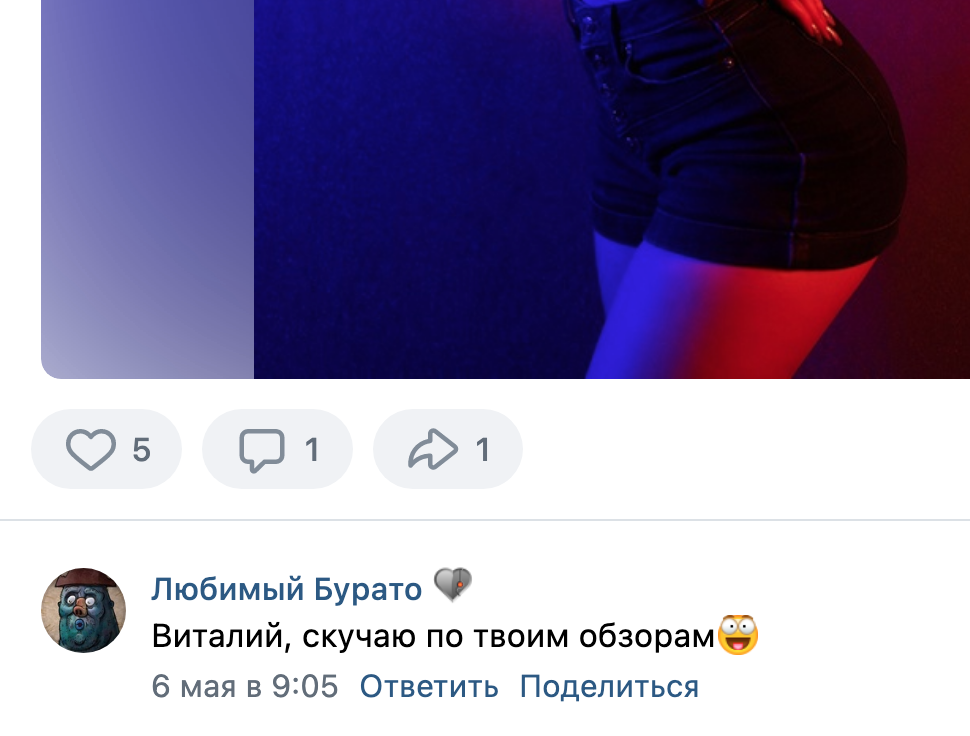Like the post with the heart icon

[91, 449]
